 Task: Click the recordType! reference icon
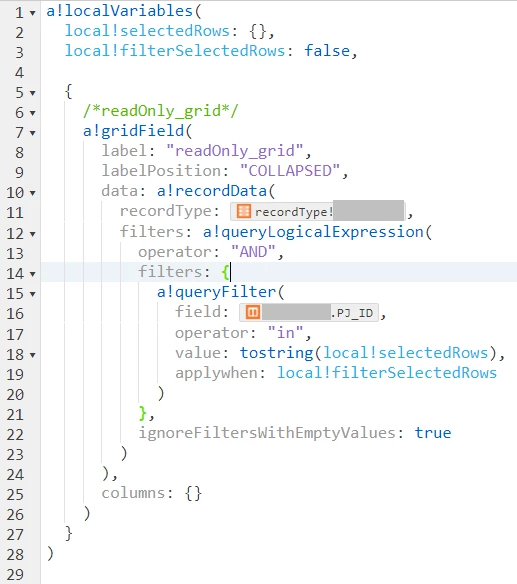tap(244, 211)
